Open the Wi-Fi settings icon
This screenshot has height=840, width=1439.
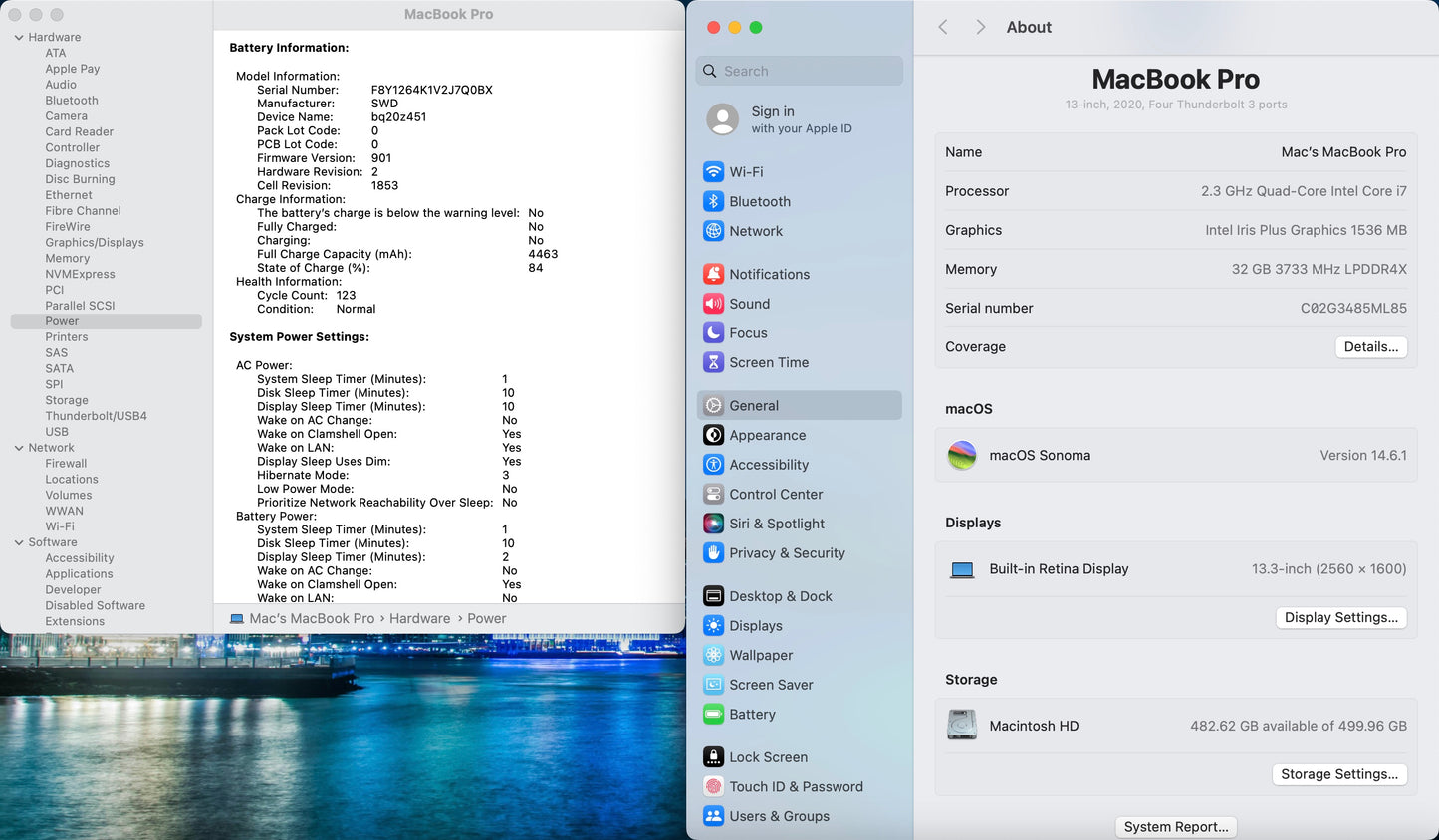click(713, 172)
